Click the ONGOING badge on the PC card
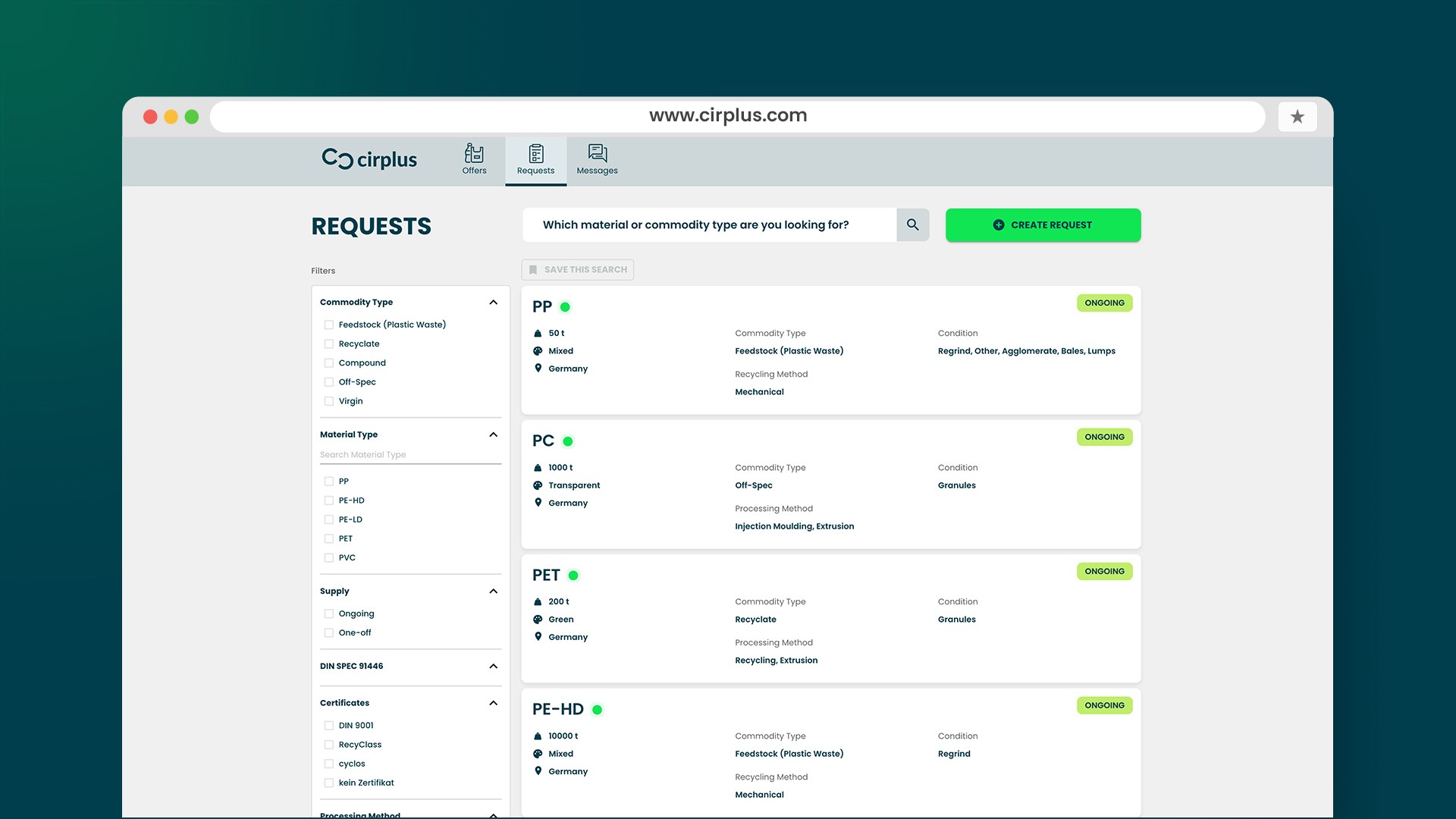This screenshot has height=819, width=1456. 1104,437
